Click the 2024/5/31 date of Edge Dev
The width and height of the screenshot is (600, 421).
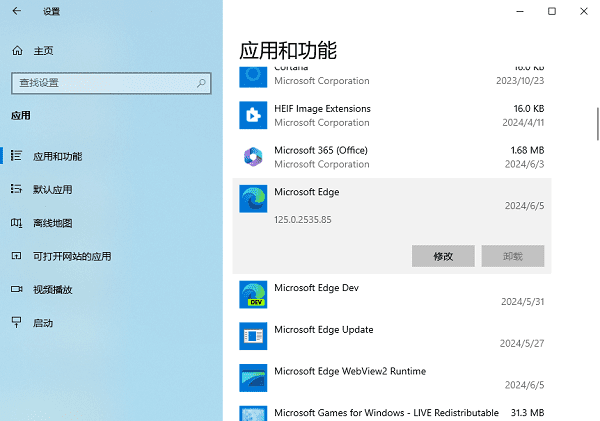coord(523,302)
